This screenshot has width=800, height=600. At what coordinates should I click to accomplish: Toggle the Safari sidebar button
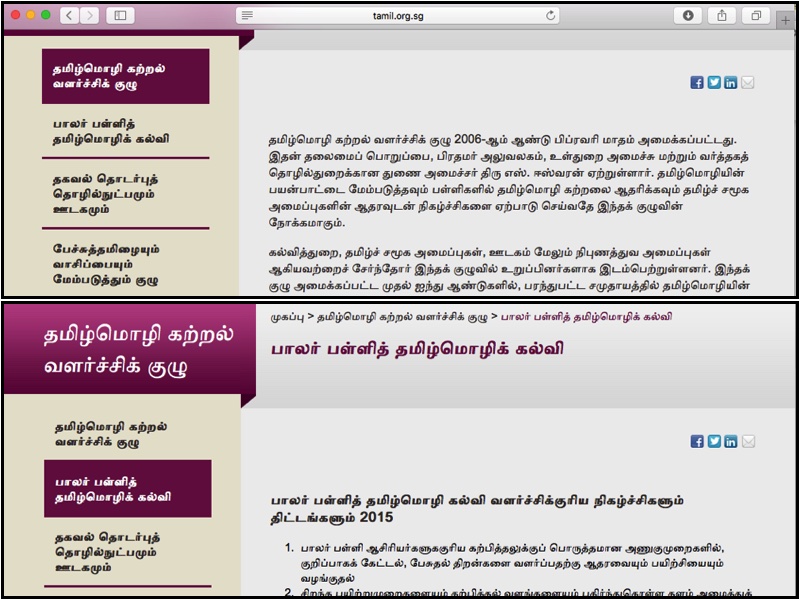121,16
